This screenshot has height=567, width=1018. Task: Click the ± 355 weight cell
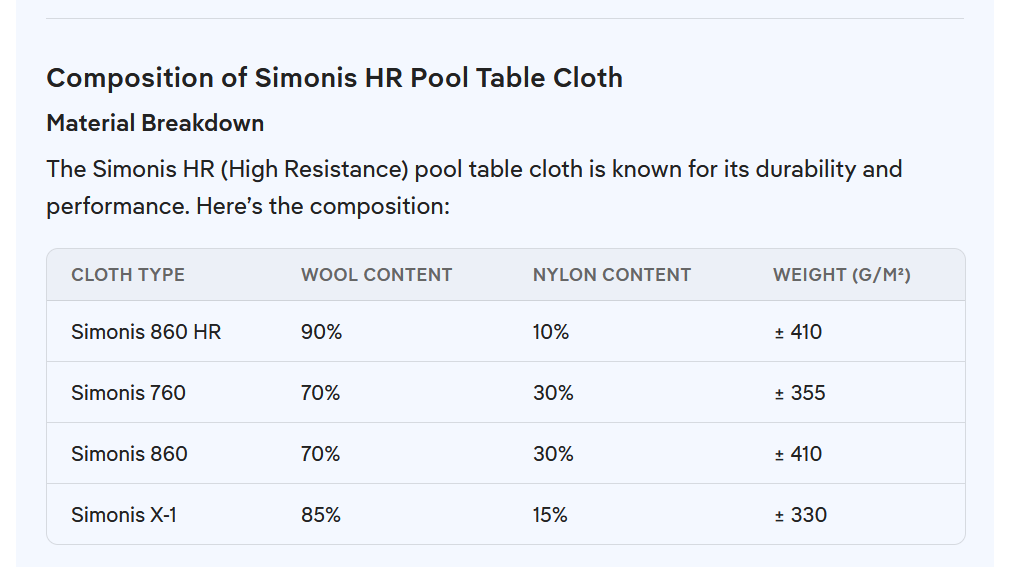pos(800,393)
